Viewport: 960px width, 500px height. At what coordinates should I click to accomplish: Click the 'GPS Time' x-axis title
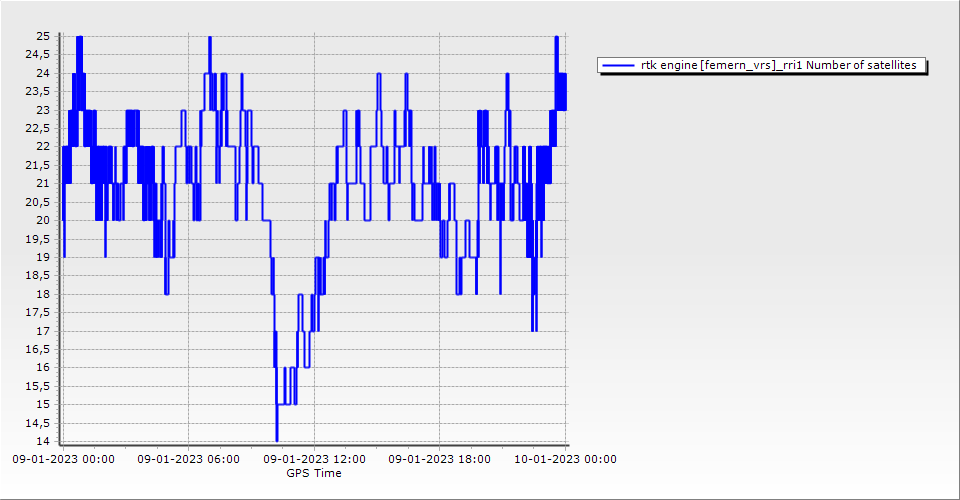point(314,473)
